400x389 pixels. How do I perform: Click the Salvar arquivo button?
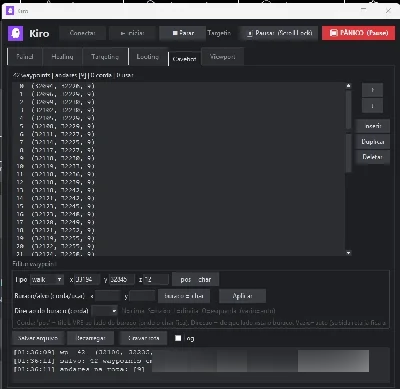pos(38,338)
